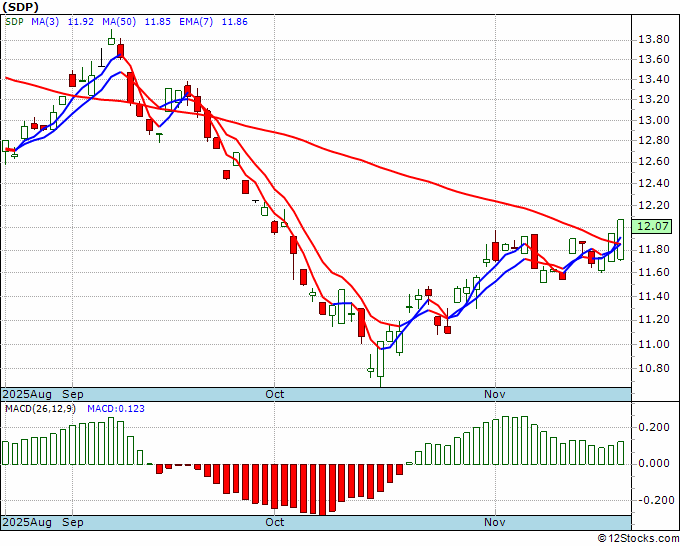This screenshot has width=680, height=546.
Task: Click the 13.20 price axis label
Action: click(654, 99)
